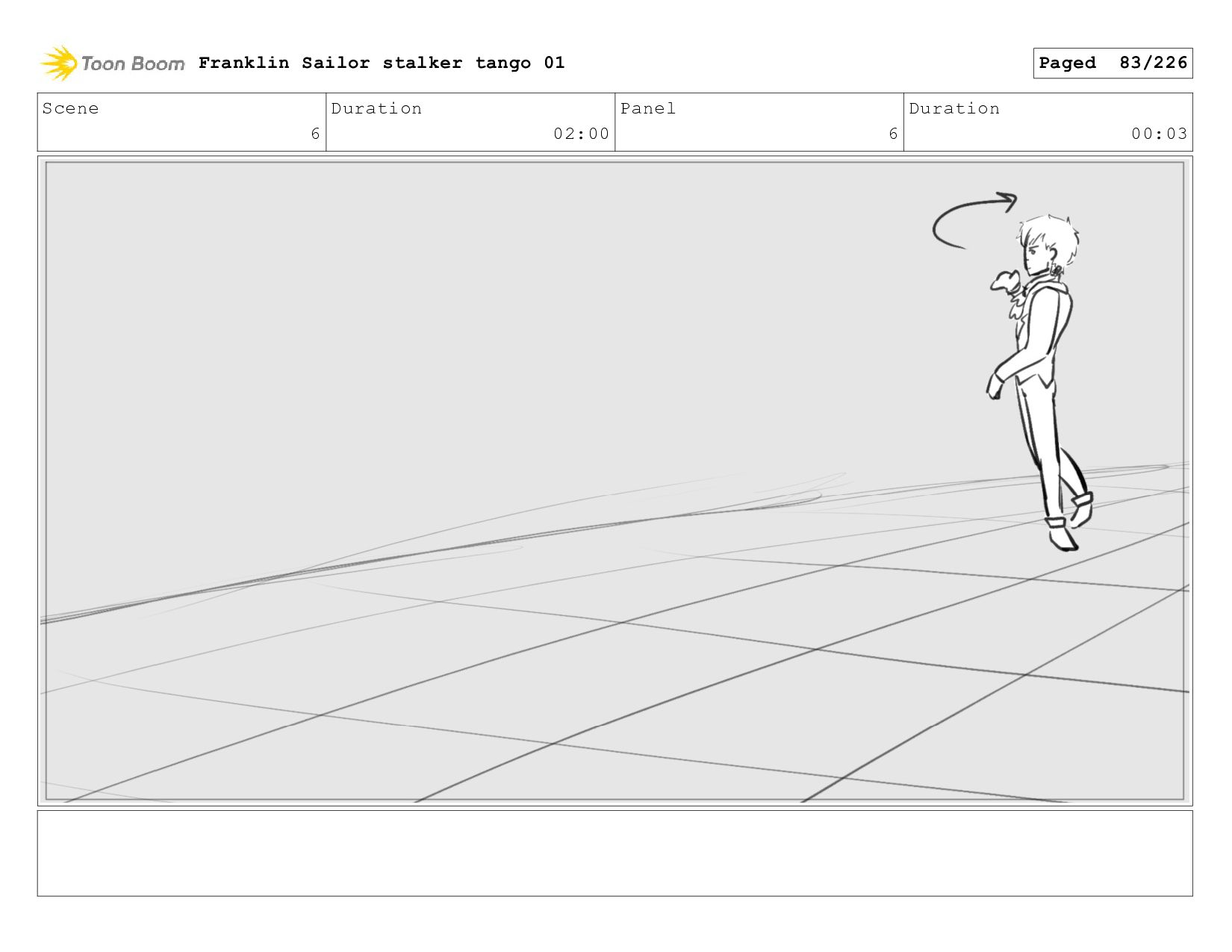Click the Toon Boom logo
Screen dimensions: 1232x952
pyautogui.click(x=112, y=63)
